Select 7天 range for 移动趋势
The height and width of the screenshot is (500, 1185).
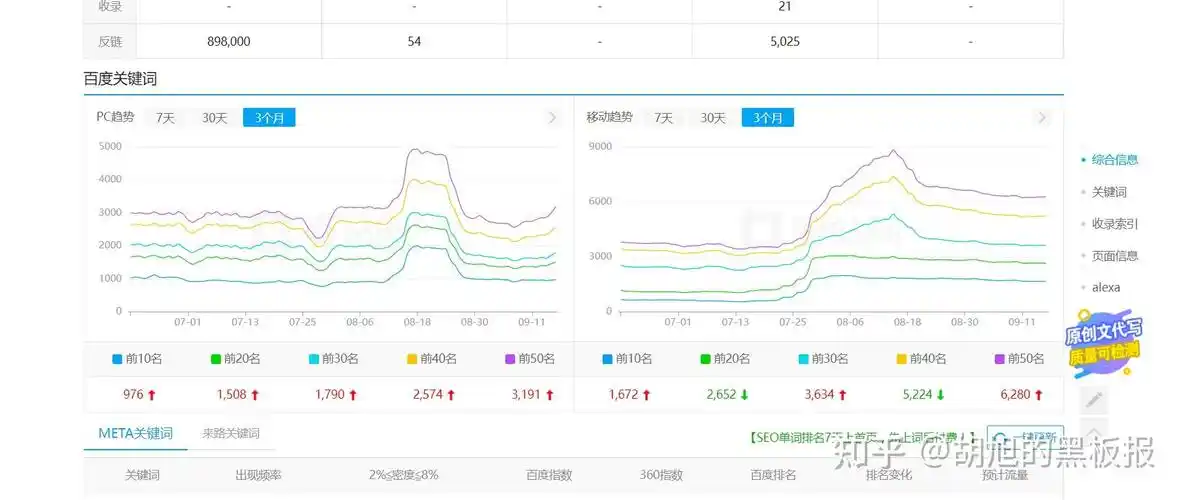[x=664, y=117]
